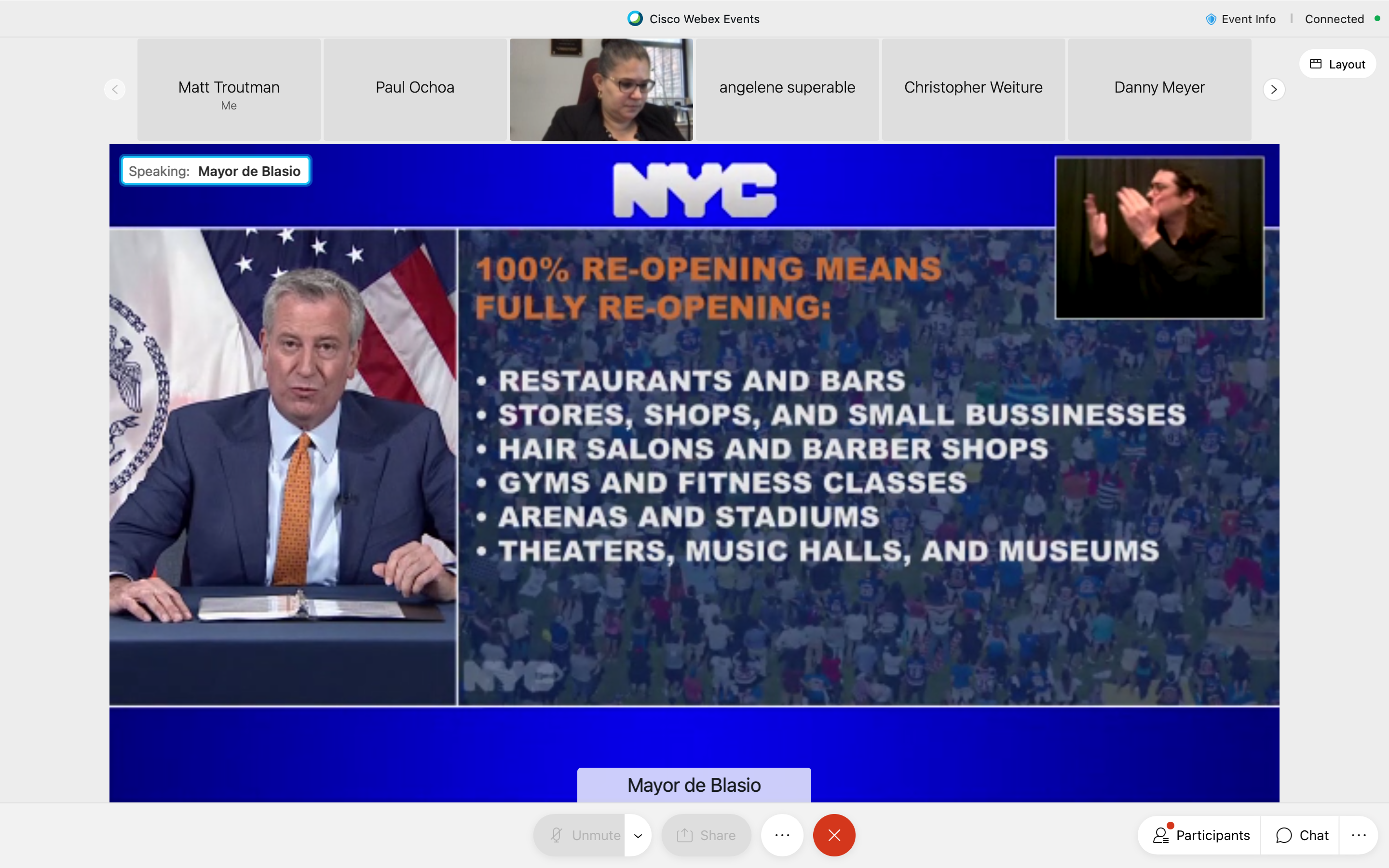Viewport: 1389px width, 868px height.
Task: Click the Mayor de Blasio name label
Action: (694, 785)
